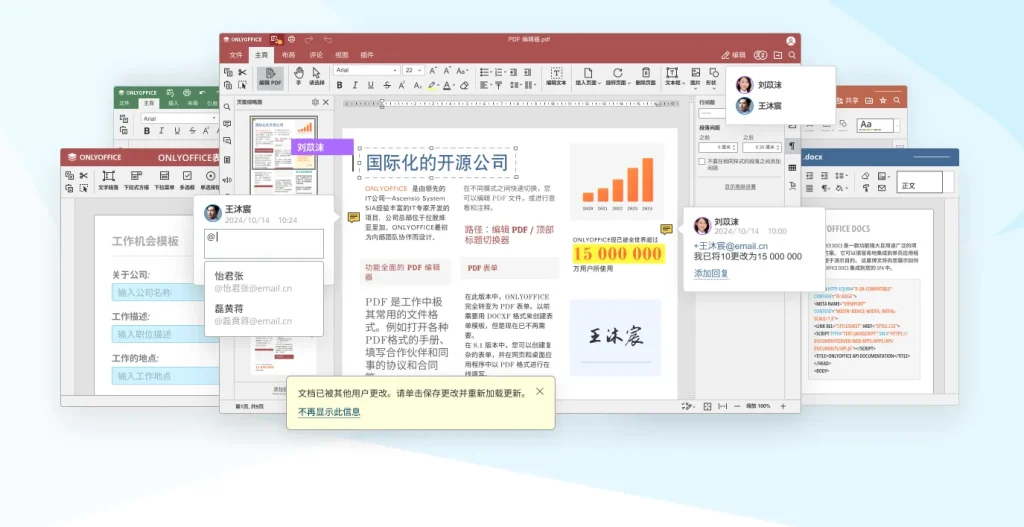Click the 添加回复 link in comment
Viewport: 1024px width, 527px height.
(x=711, y=273)
